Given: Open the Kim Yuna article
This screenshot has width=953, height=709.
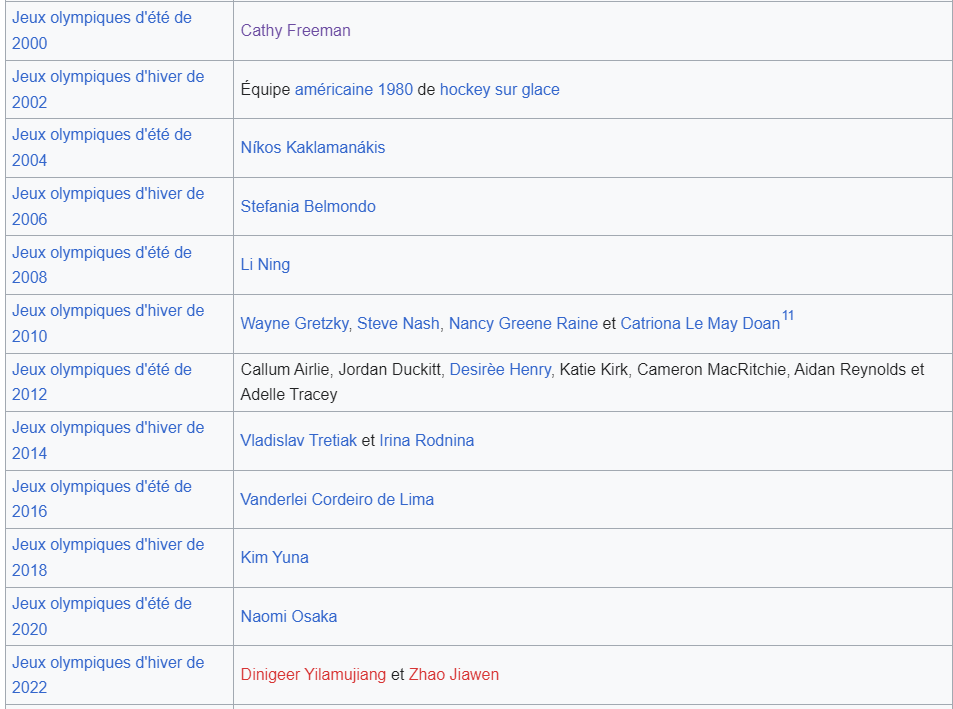Looking at the screenshot, I should tap(275, 558).
